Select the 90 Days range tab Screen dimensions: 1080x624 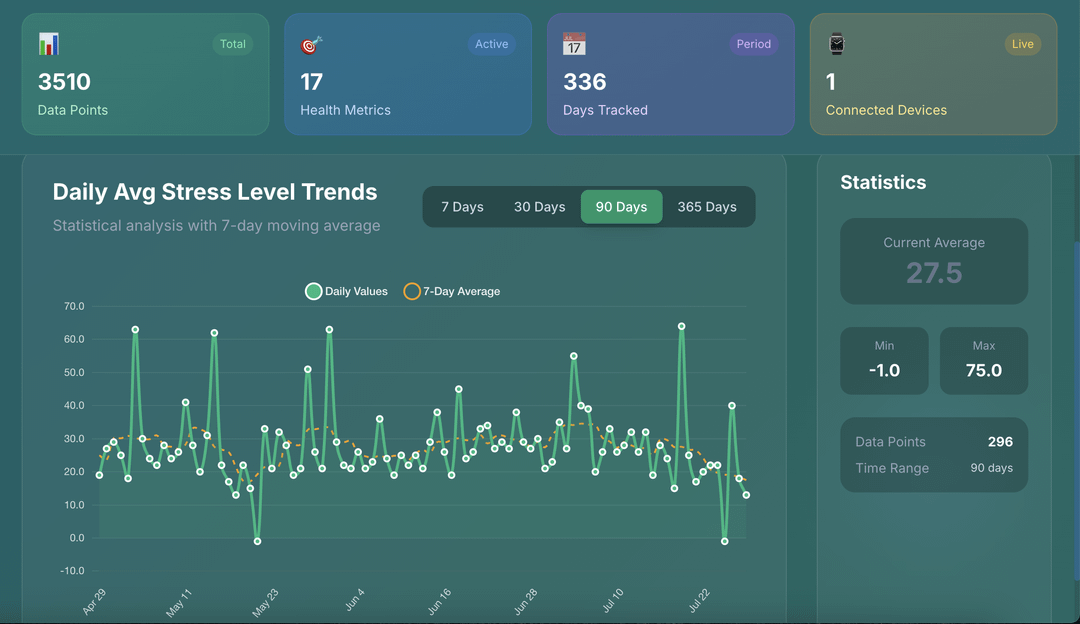pyautogui.click(x=621, y=207)
